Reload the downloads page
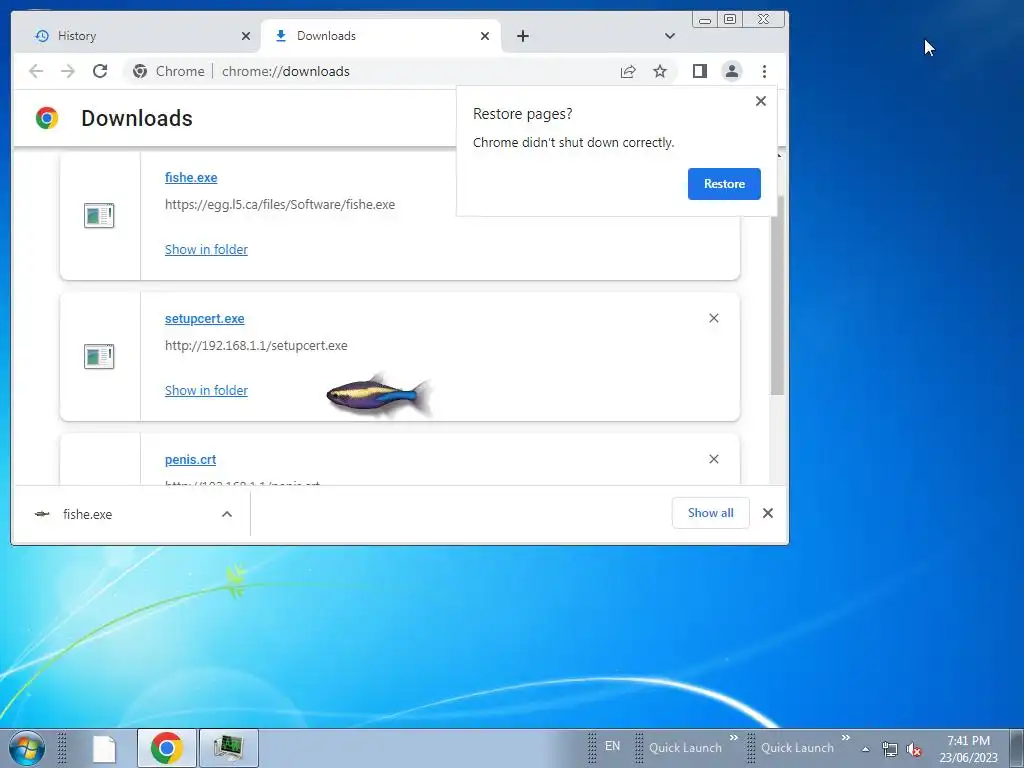1024x768 pixels. click(x=100, y=71)
